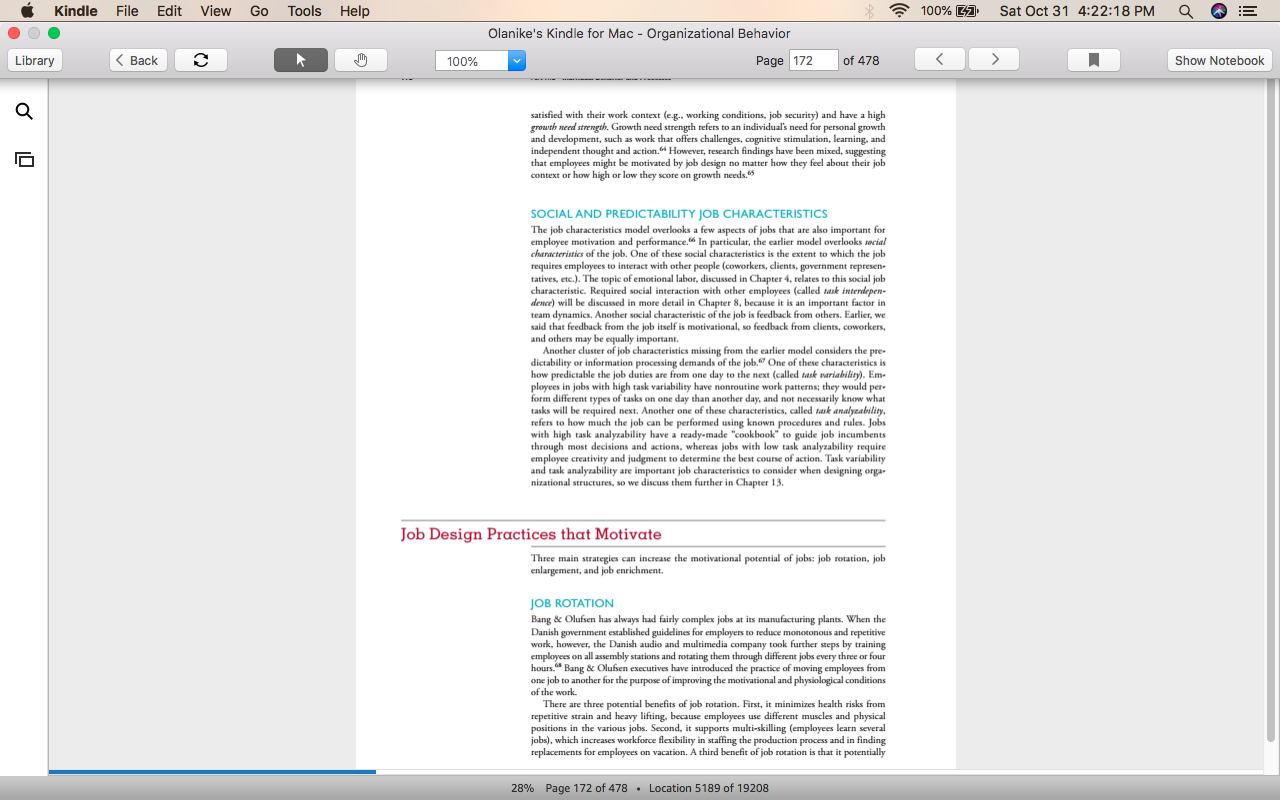Open the zoom percentage dropdown arrow
Image resolution: width=1280 pixels, height=800 pixels.
pos(517,61)
